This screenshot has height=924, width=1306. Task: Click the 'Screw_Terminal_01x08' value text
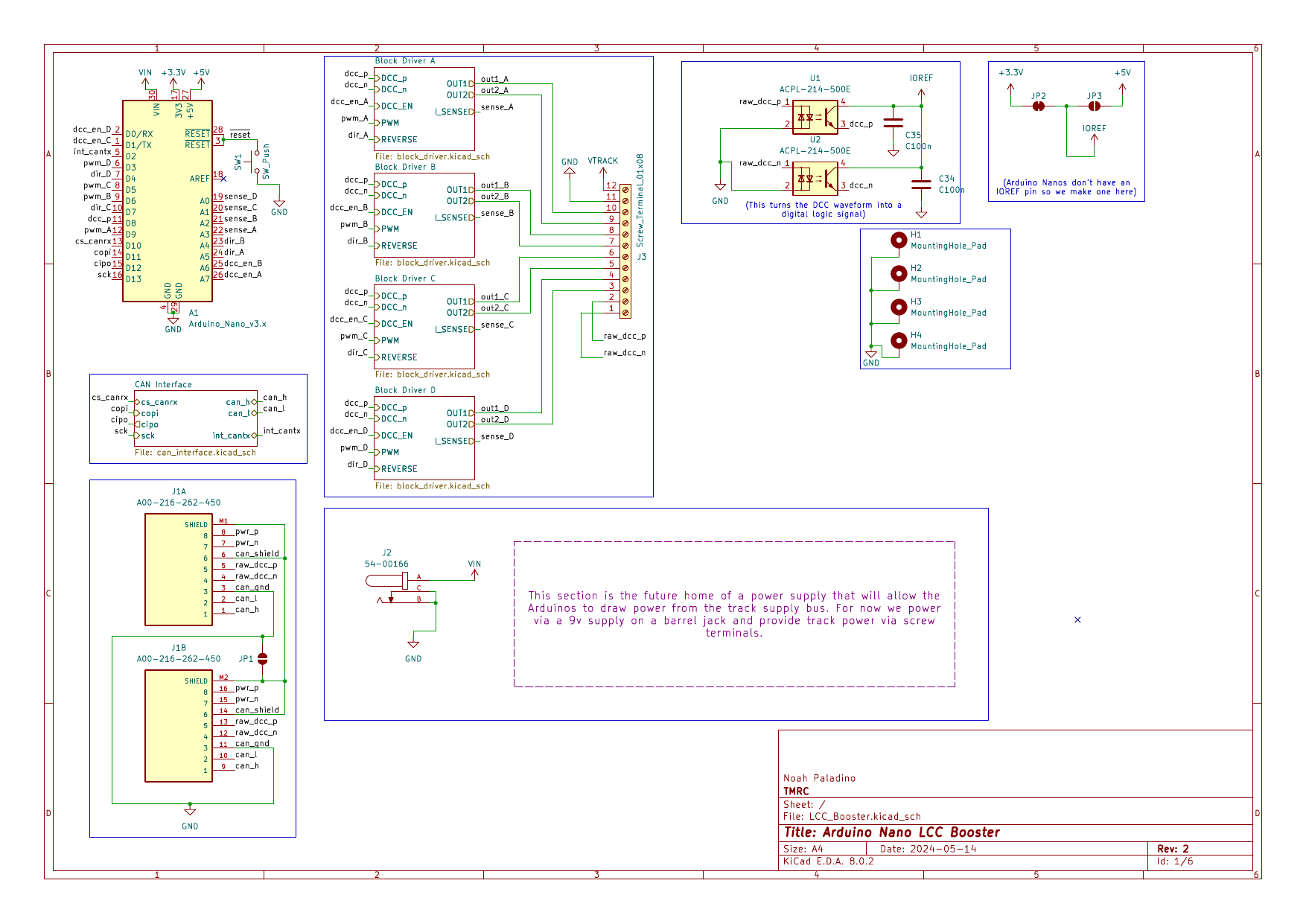640,201
